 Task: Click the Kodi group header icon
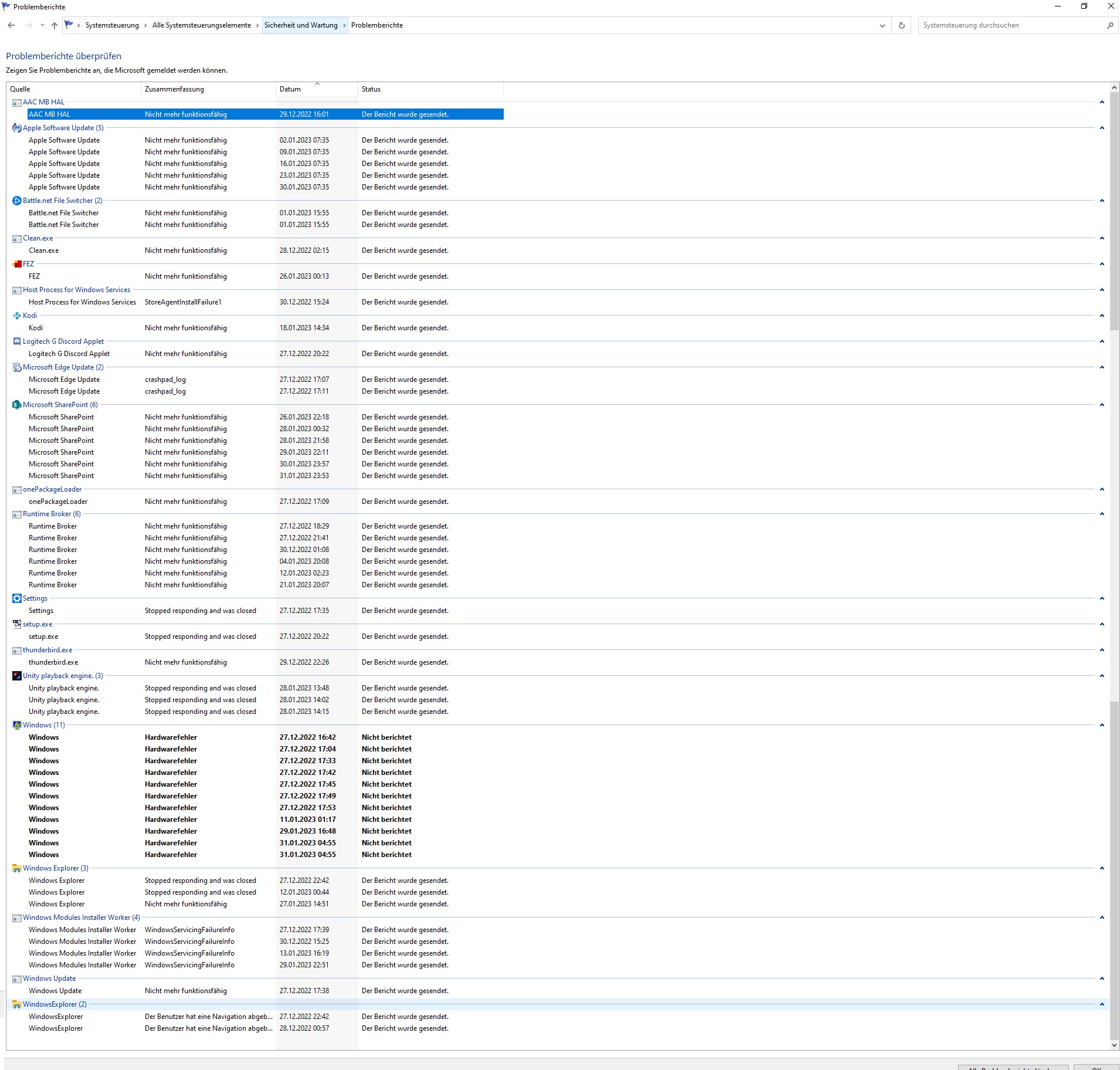[17, 316]
